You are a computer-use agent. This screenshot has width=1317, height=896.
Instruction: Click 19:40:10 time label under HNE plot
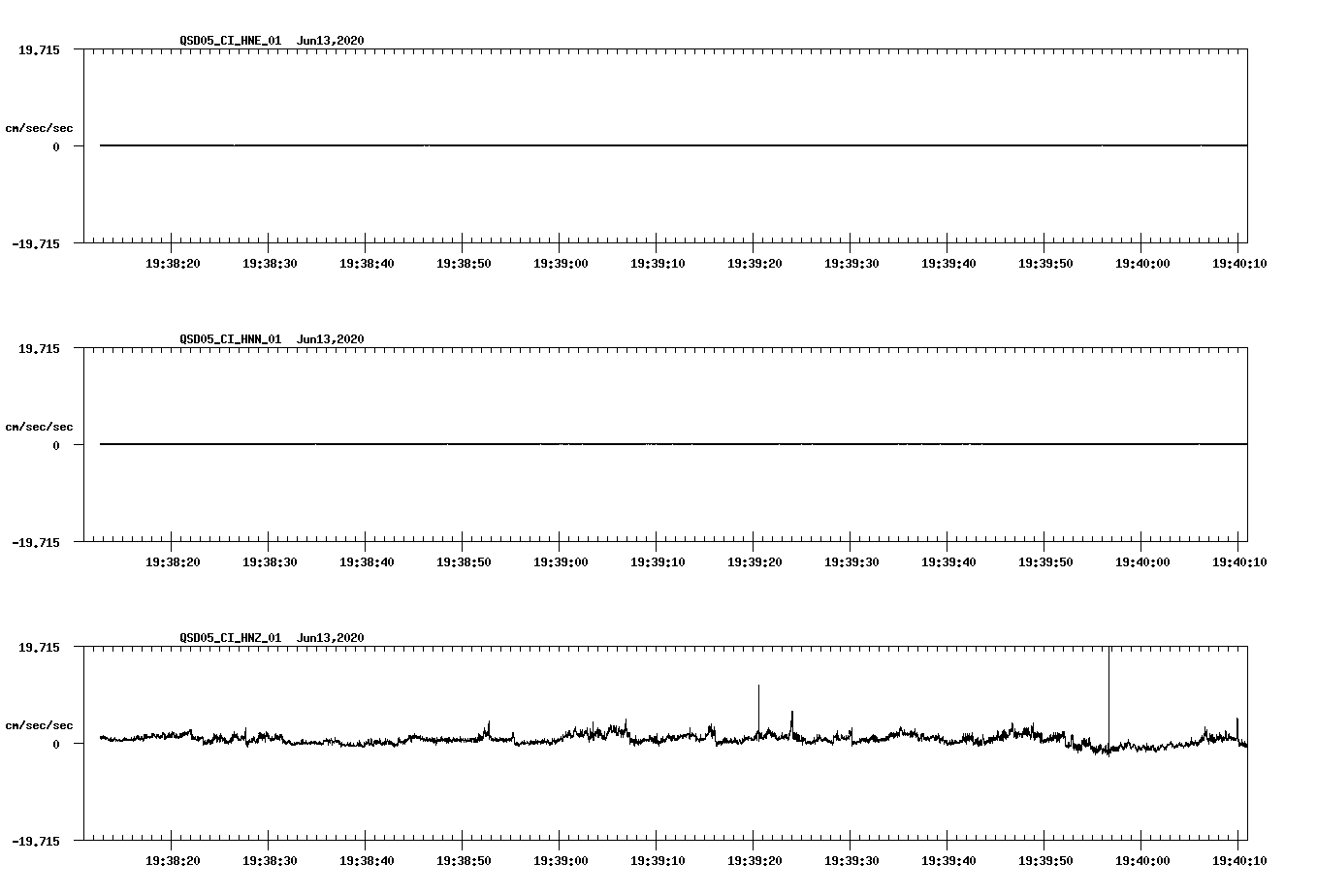pos(1239,264)
